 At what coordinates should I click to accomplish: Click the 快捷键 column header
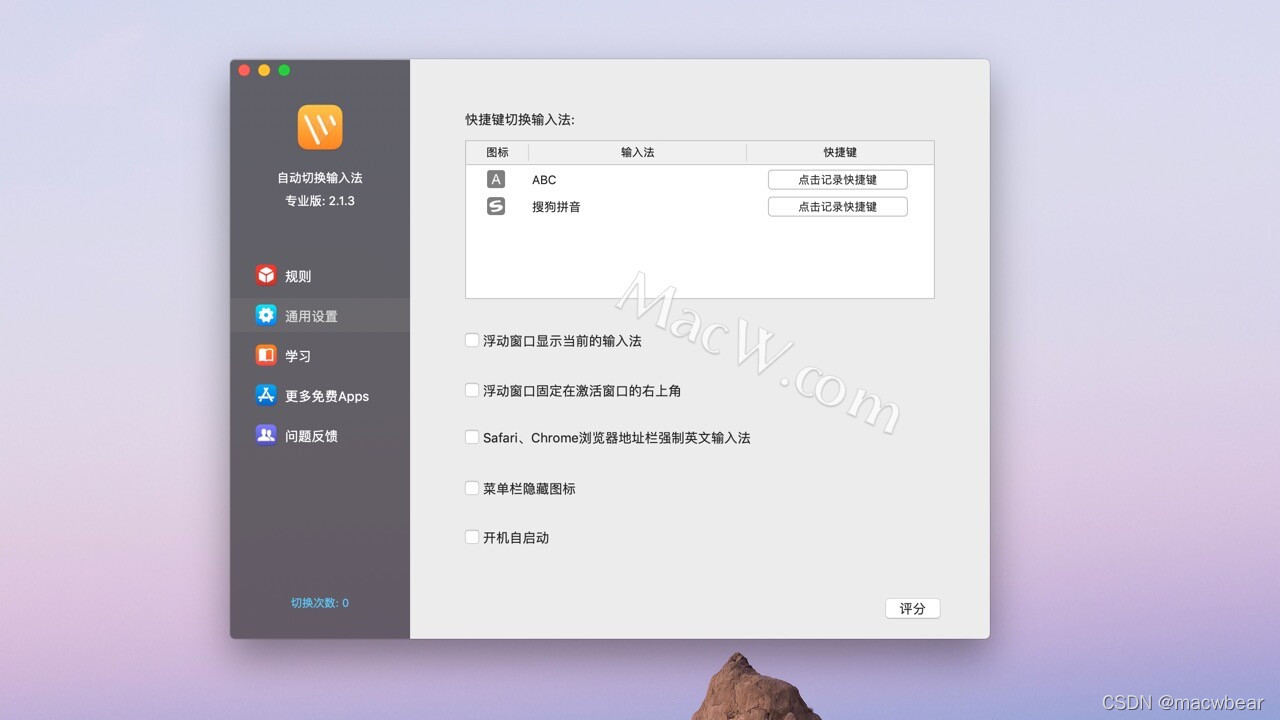point(839,152)
